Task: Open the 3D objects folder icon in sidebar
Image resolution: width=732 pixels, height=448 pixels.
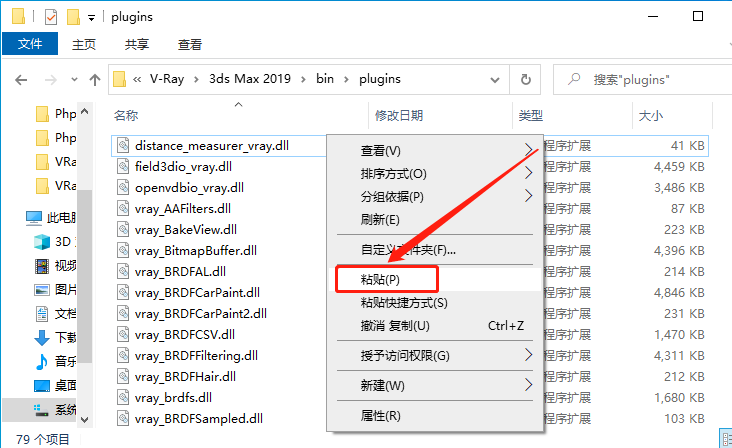Action: pyautogui.click(x=42, y=242)
